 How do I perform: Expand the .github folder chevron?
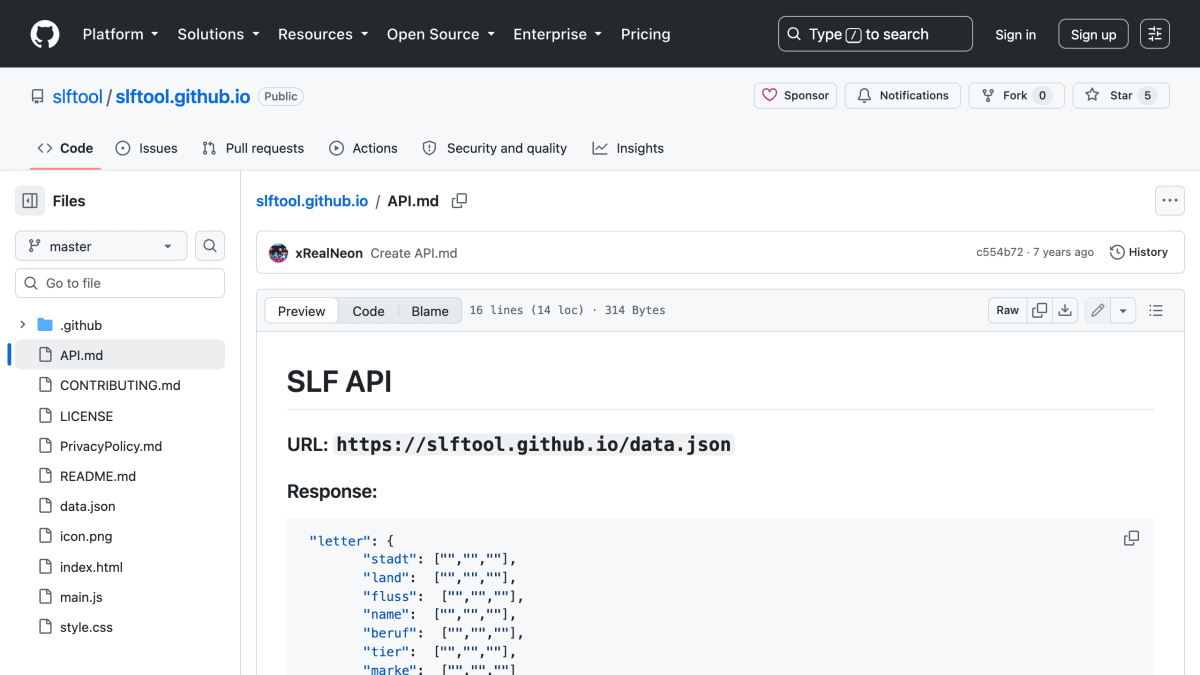coord(22,325)
